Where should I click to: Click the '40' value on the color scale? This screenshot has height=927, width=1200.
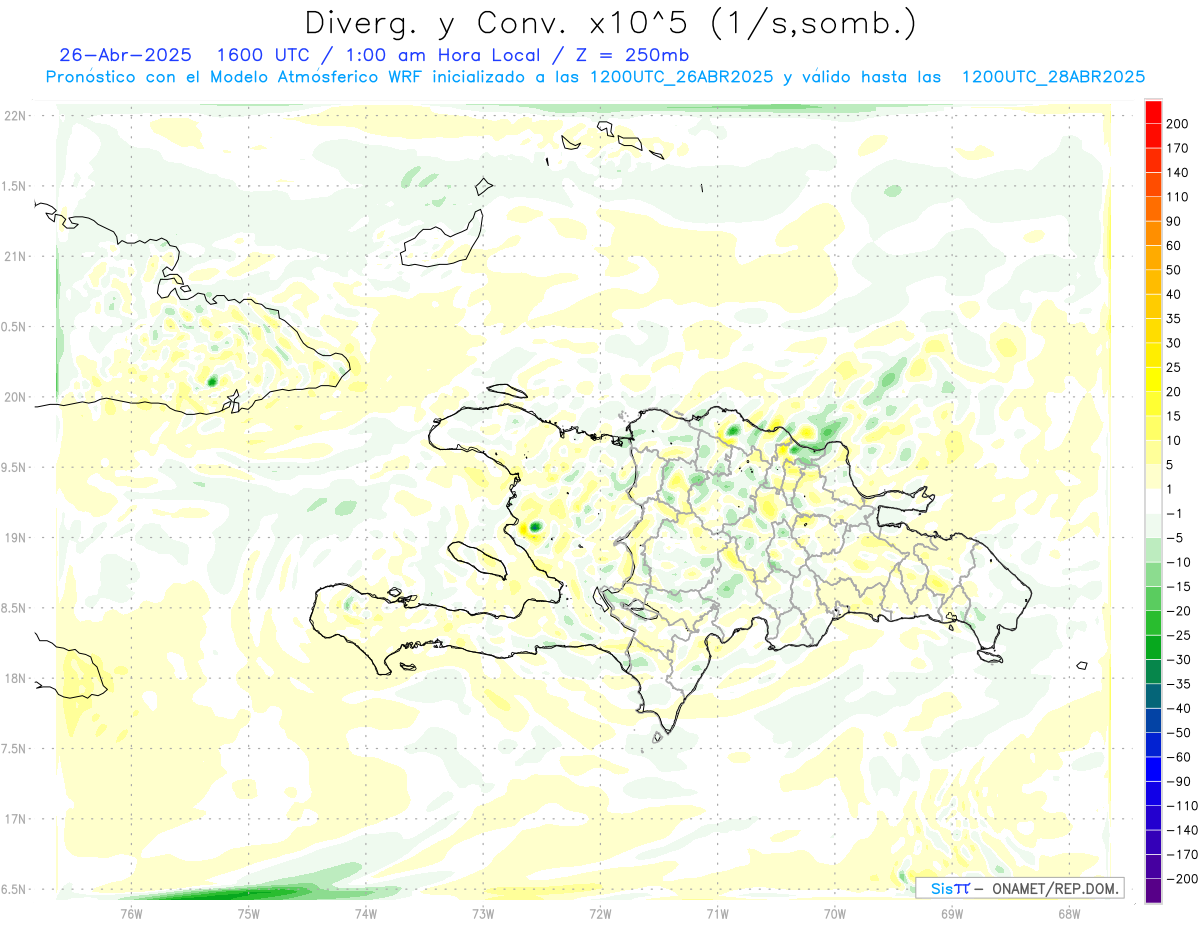pos(1173,295)
